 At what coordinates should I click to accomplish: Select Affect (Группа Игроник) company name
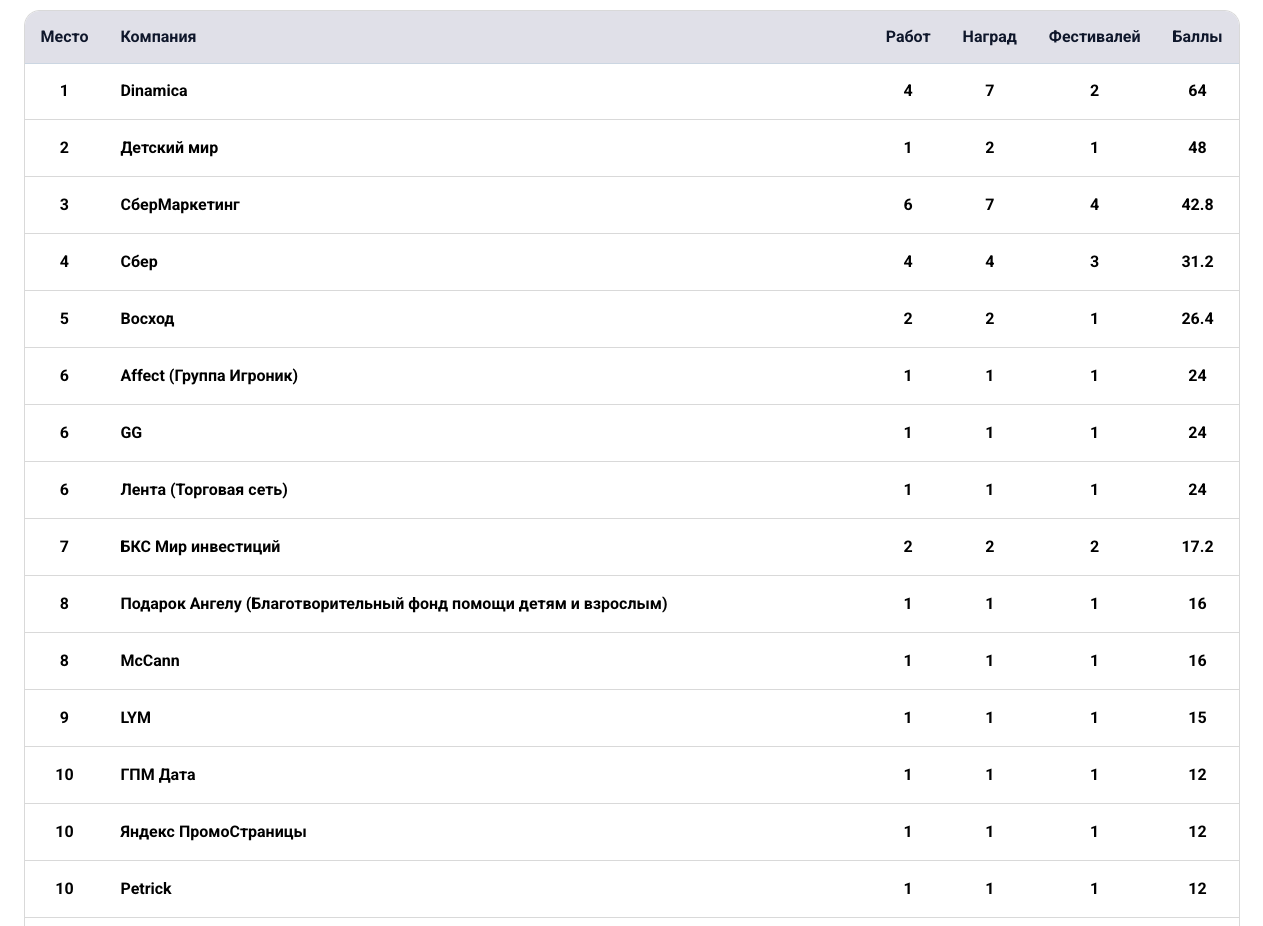point(209,376)
